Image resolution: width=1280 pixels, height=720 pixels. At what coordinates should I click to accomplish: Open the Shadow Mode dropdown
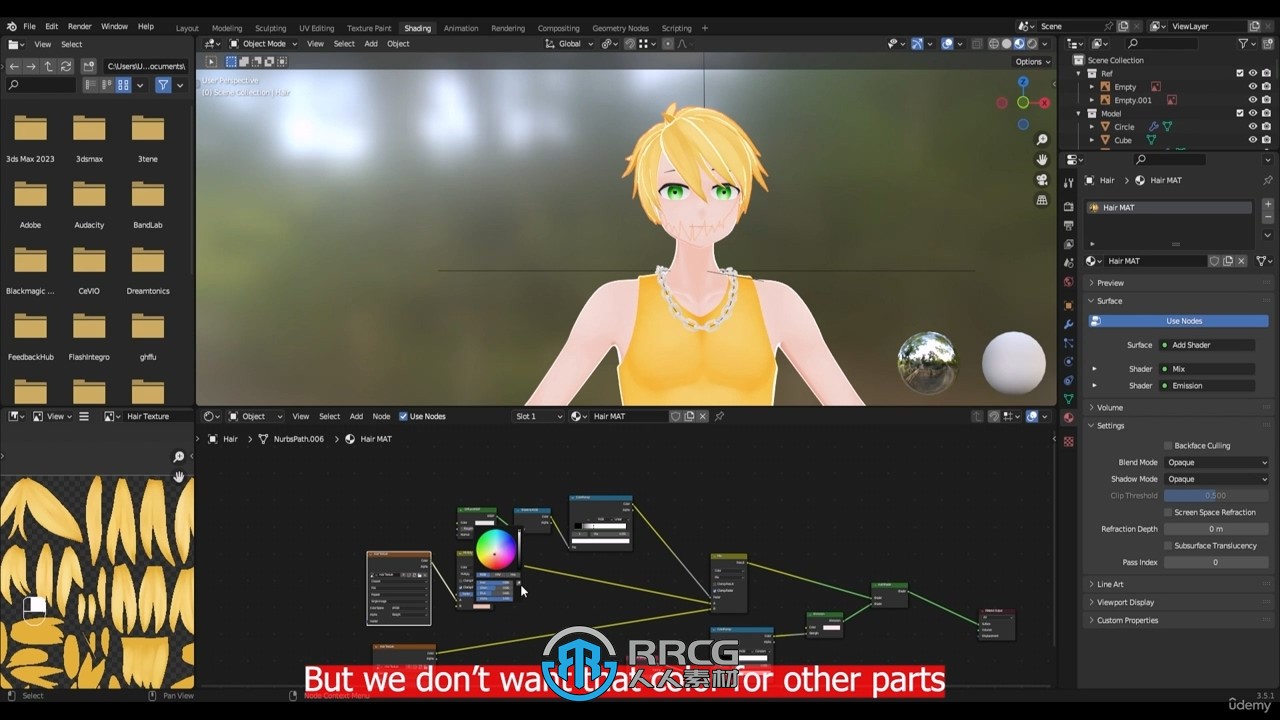pos(1216,479)
